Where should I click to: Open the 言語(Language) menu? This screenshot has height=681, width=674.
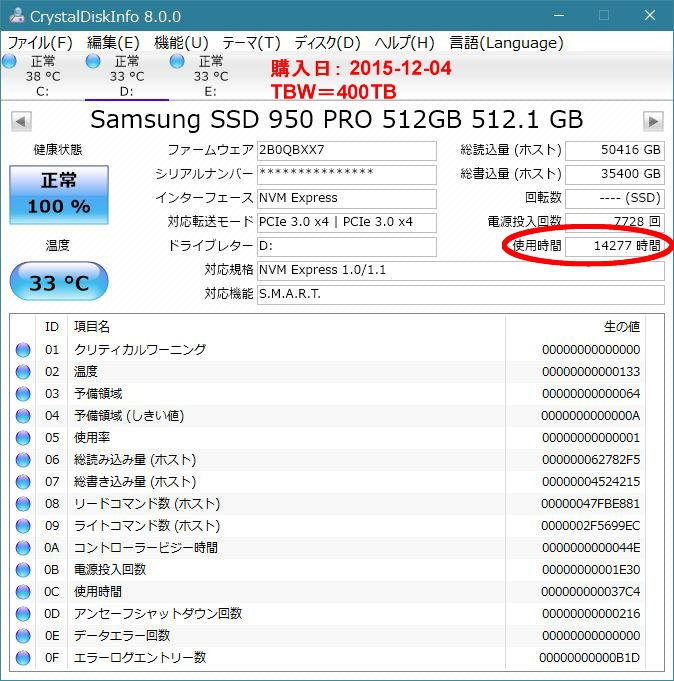tap(506, 43)
